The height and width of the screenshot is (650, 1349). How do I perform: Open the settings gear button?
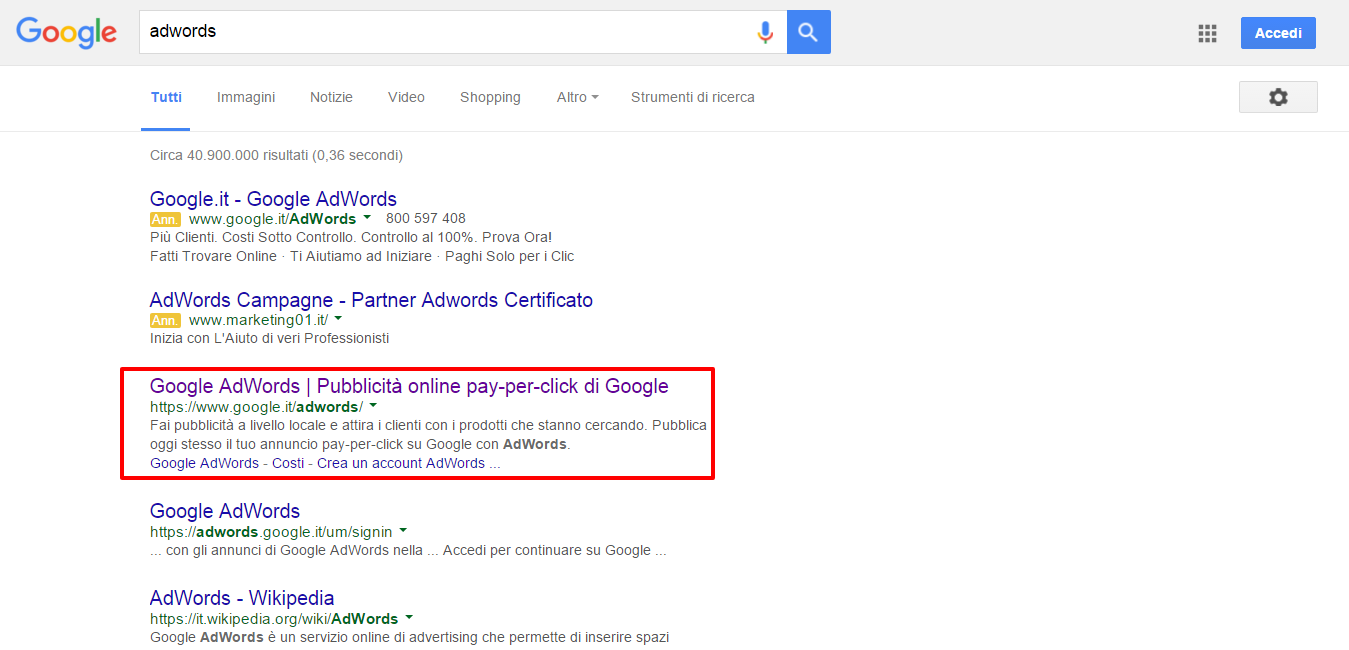1278,97
